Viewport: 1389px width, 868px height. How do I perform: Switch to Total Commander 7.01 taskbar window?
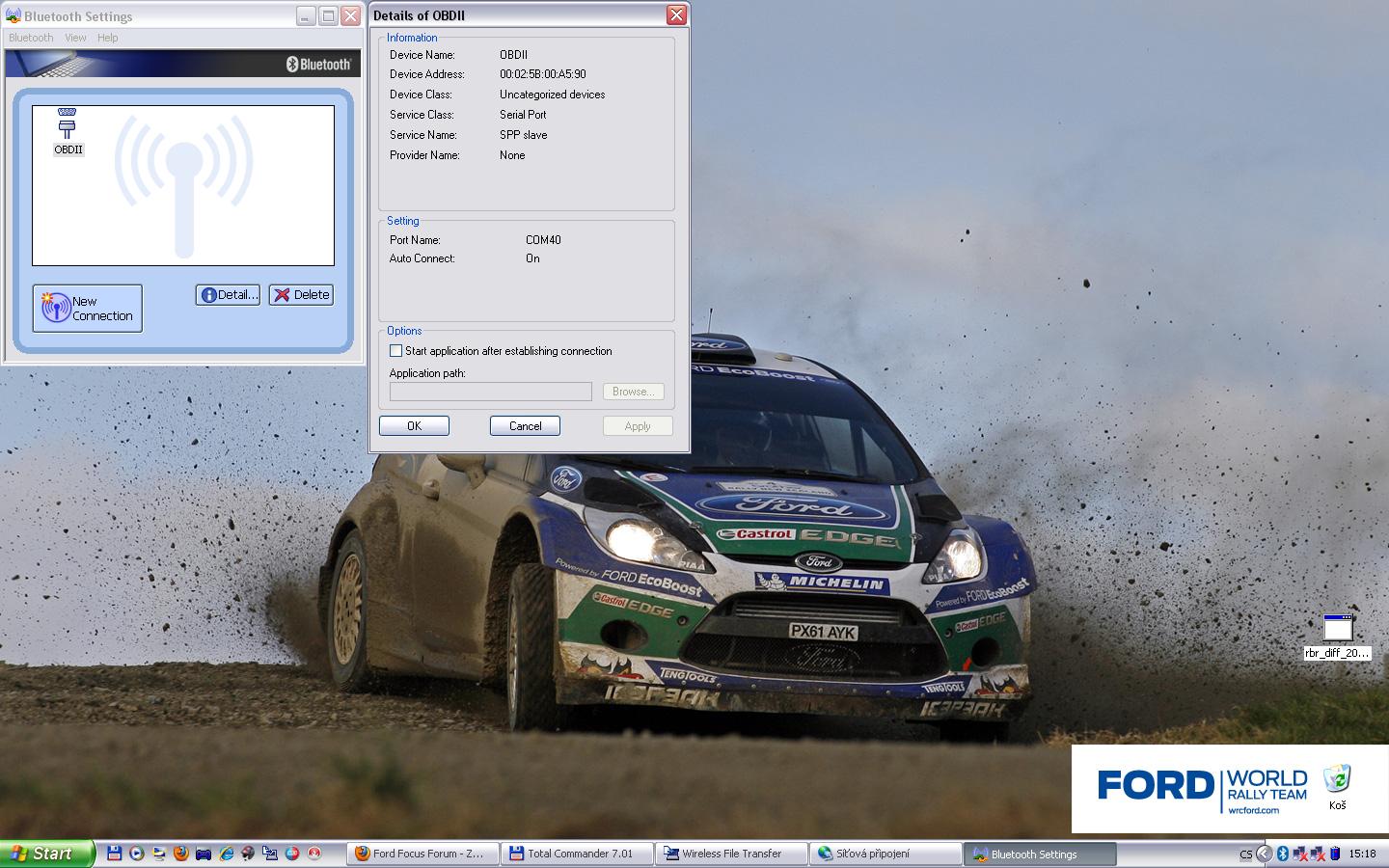tap(577, 854)
